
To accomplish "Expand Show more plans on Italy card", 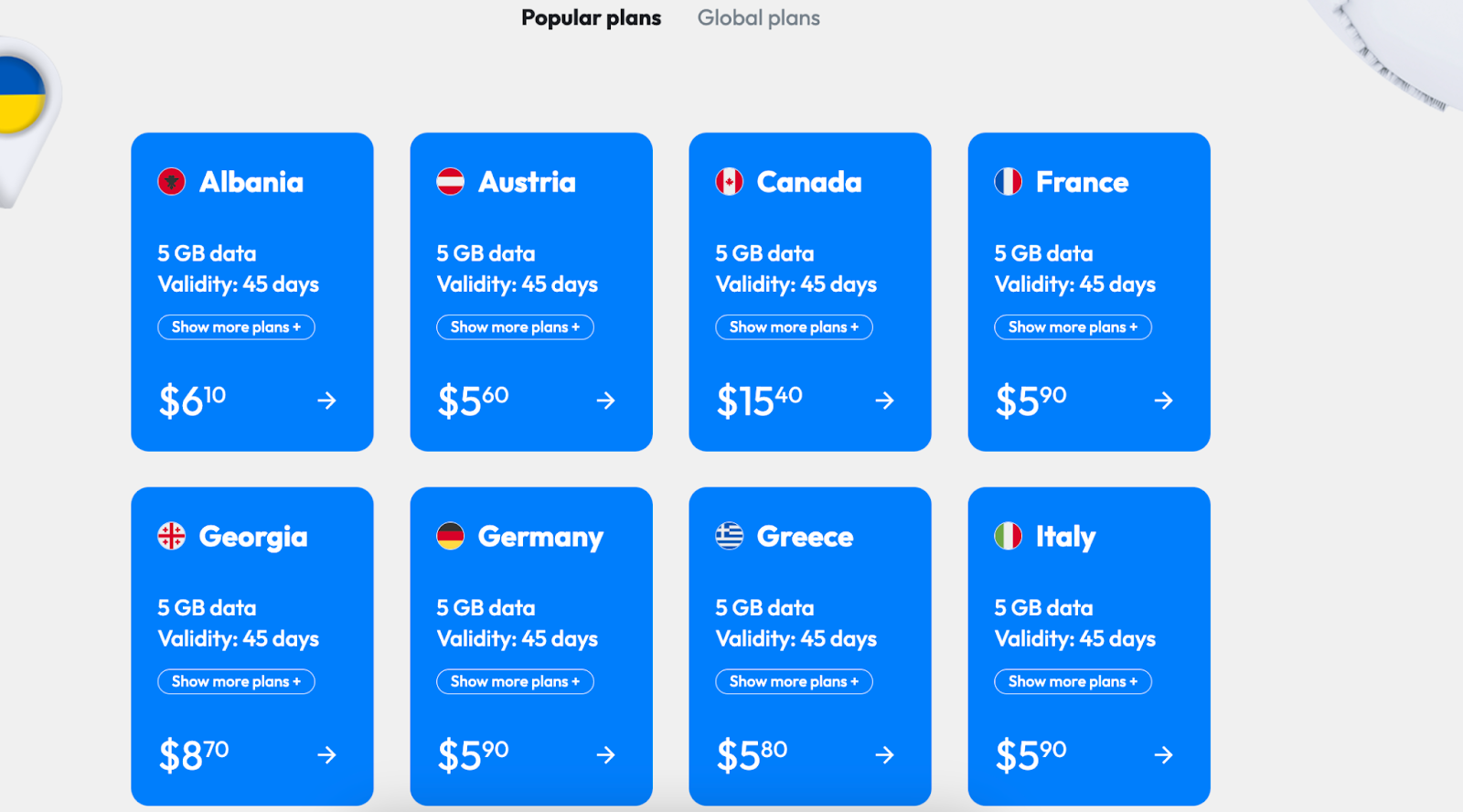I will click(x=1073, y=681).
